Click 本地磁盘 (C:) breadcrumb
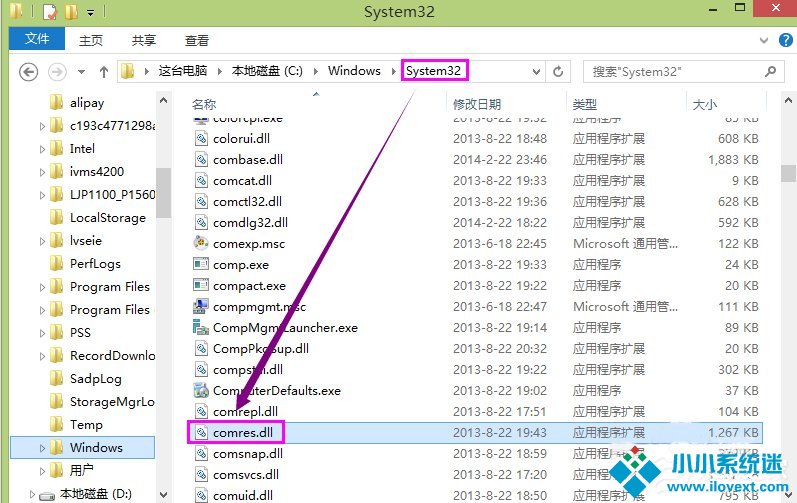797x503 pixels. [x=267, y=71]
